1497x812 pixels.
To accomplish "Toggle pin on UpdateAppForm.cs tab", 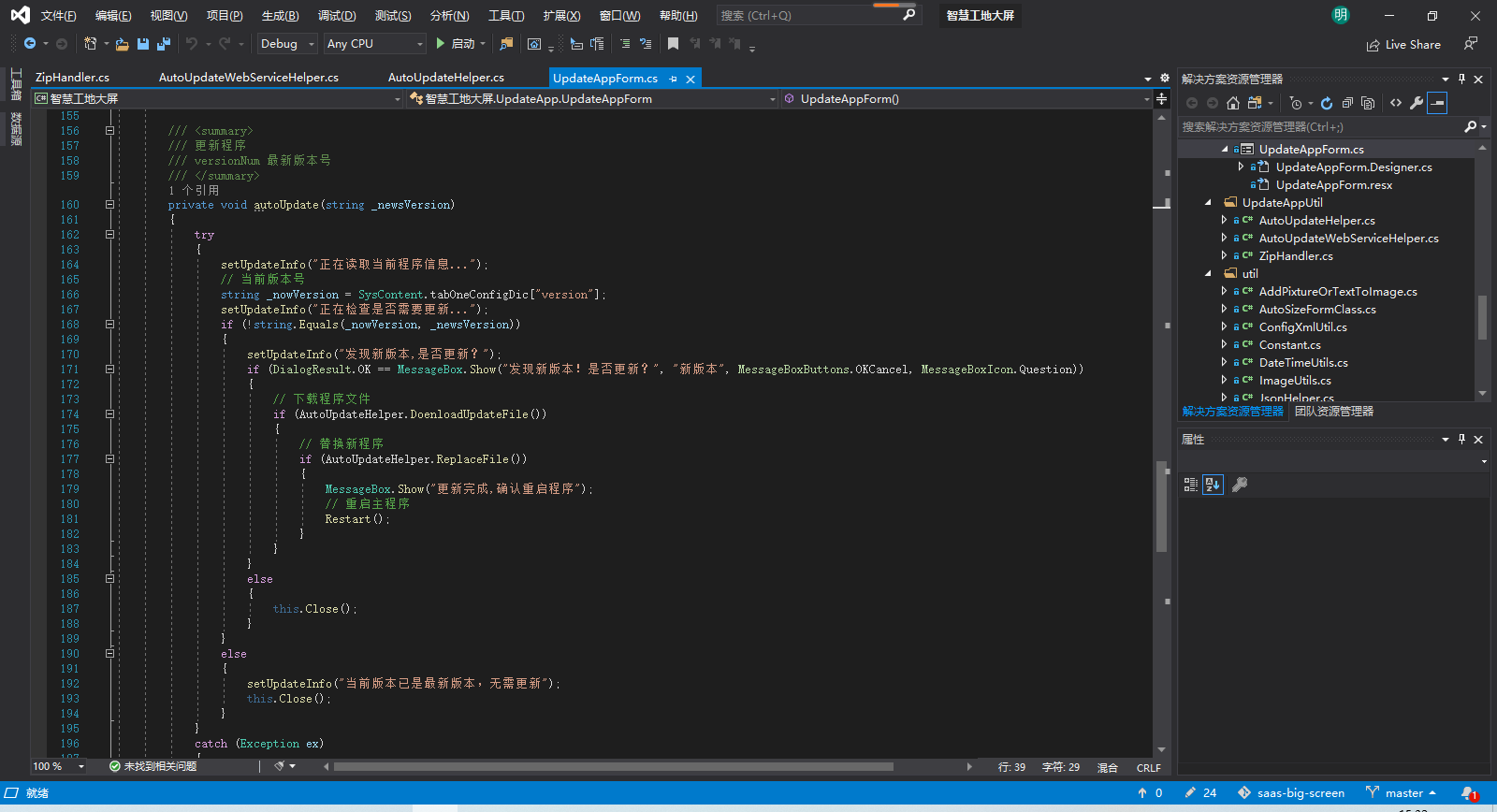I will point(673,80).
